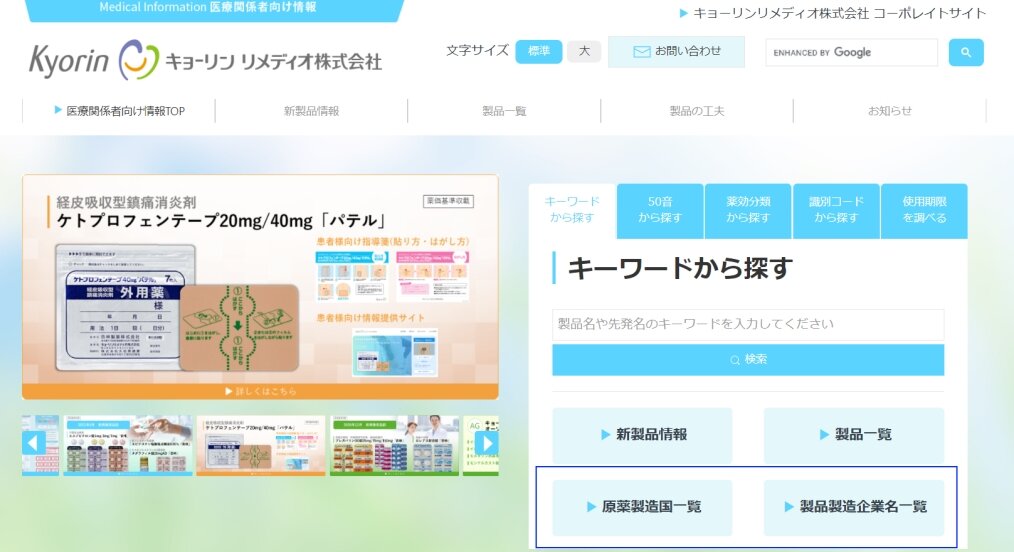Open 製品一覧 in the navigation bar
Image resolution: width=1014 pixels, height=552 pixels.
(504, 111)
